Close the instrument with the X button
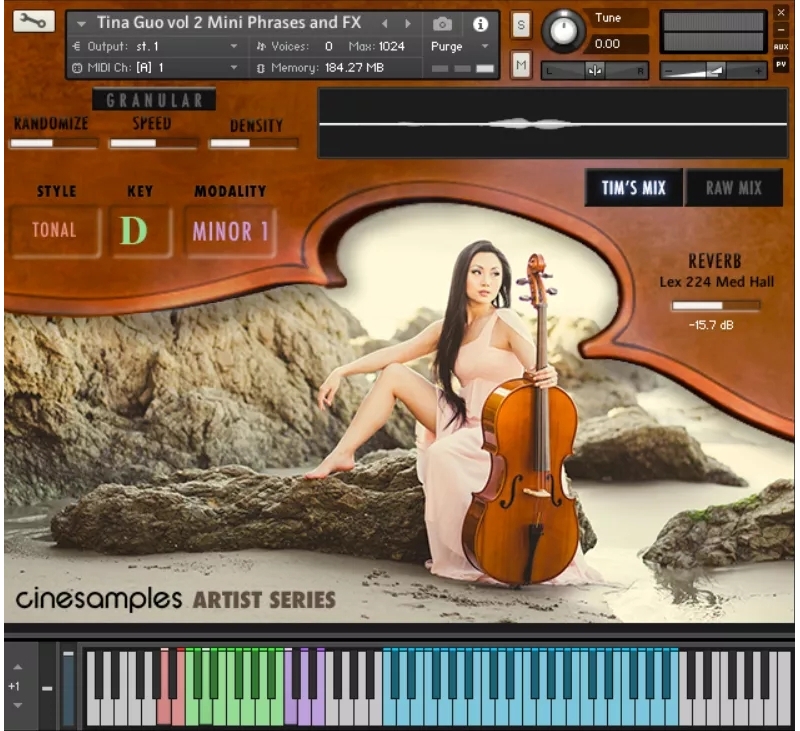This screenshot has width=800, height=731. click(781, 13)
